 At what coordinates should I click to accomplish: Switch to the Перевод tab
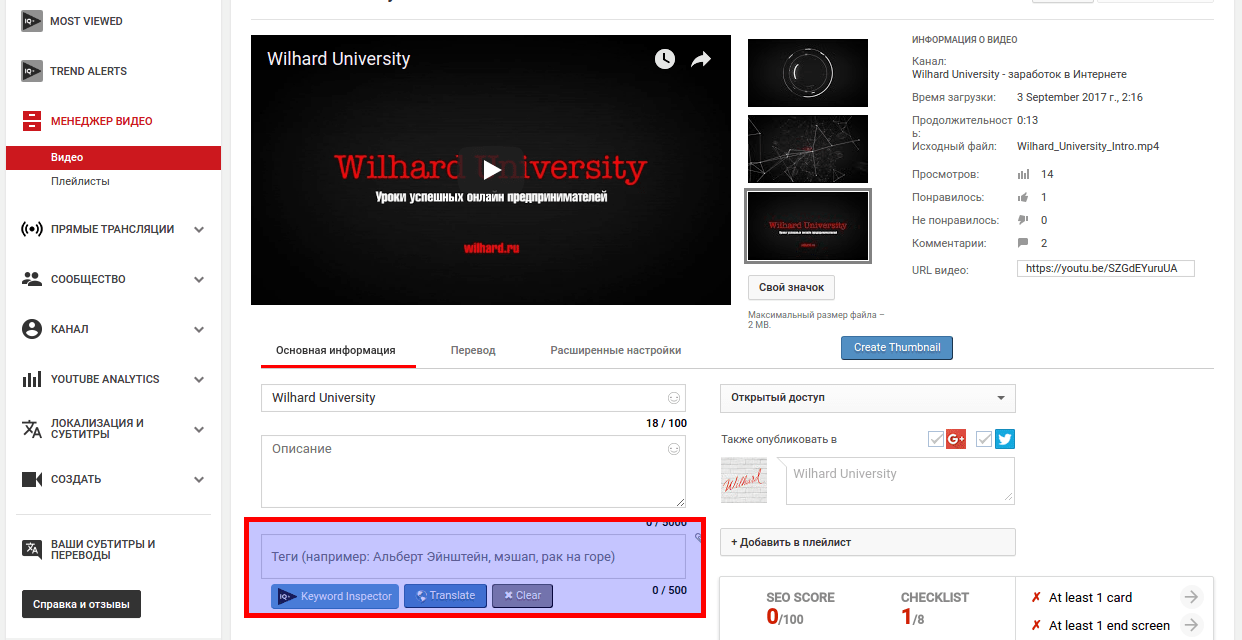coord(473,351)
